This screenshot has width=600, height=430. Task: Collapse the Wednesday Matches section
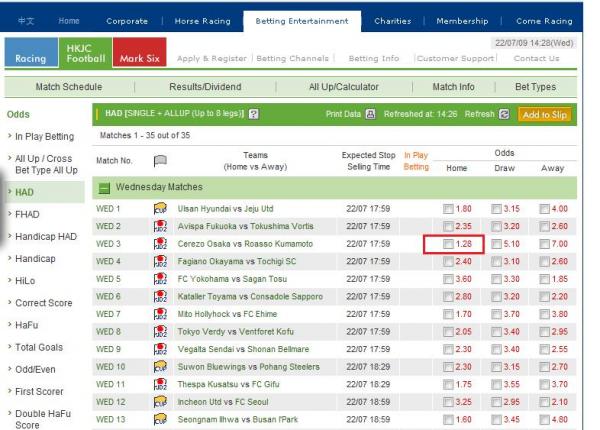[x=104, y=187]
